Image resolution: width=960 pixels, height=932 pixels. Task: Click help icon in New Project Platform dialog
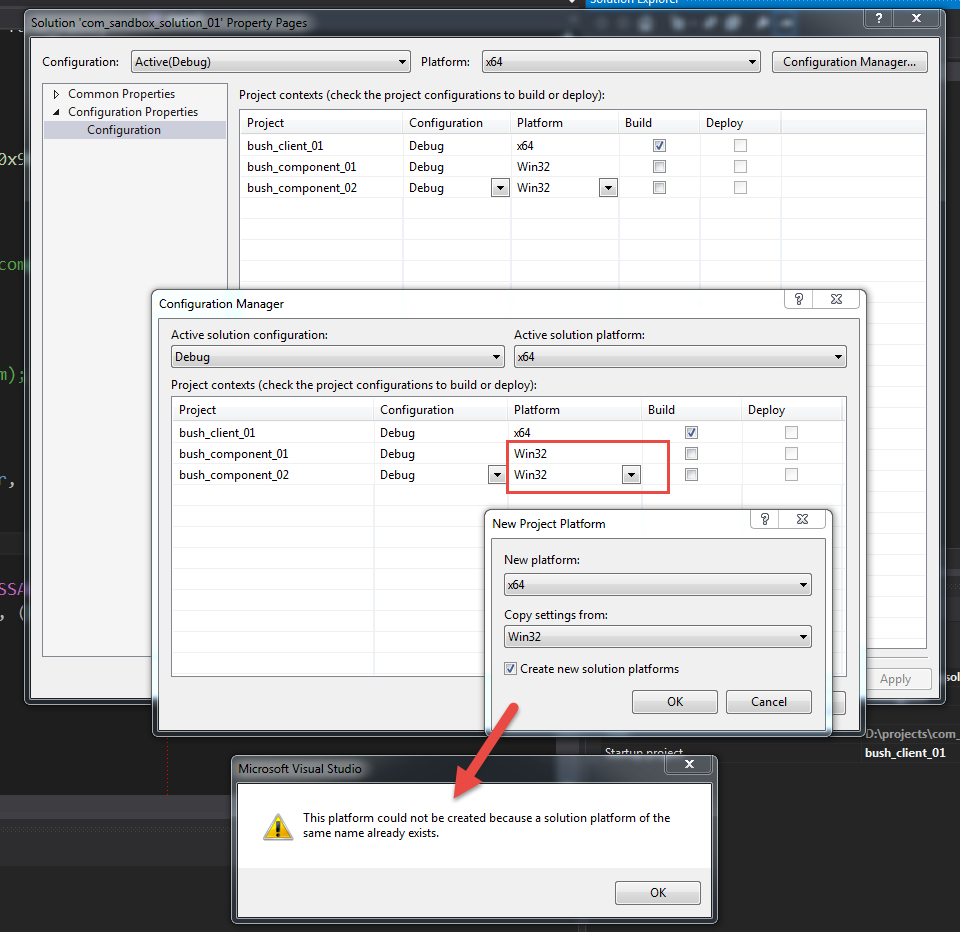[764, 520]
